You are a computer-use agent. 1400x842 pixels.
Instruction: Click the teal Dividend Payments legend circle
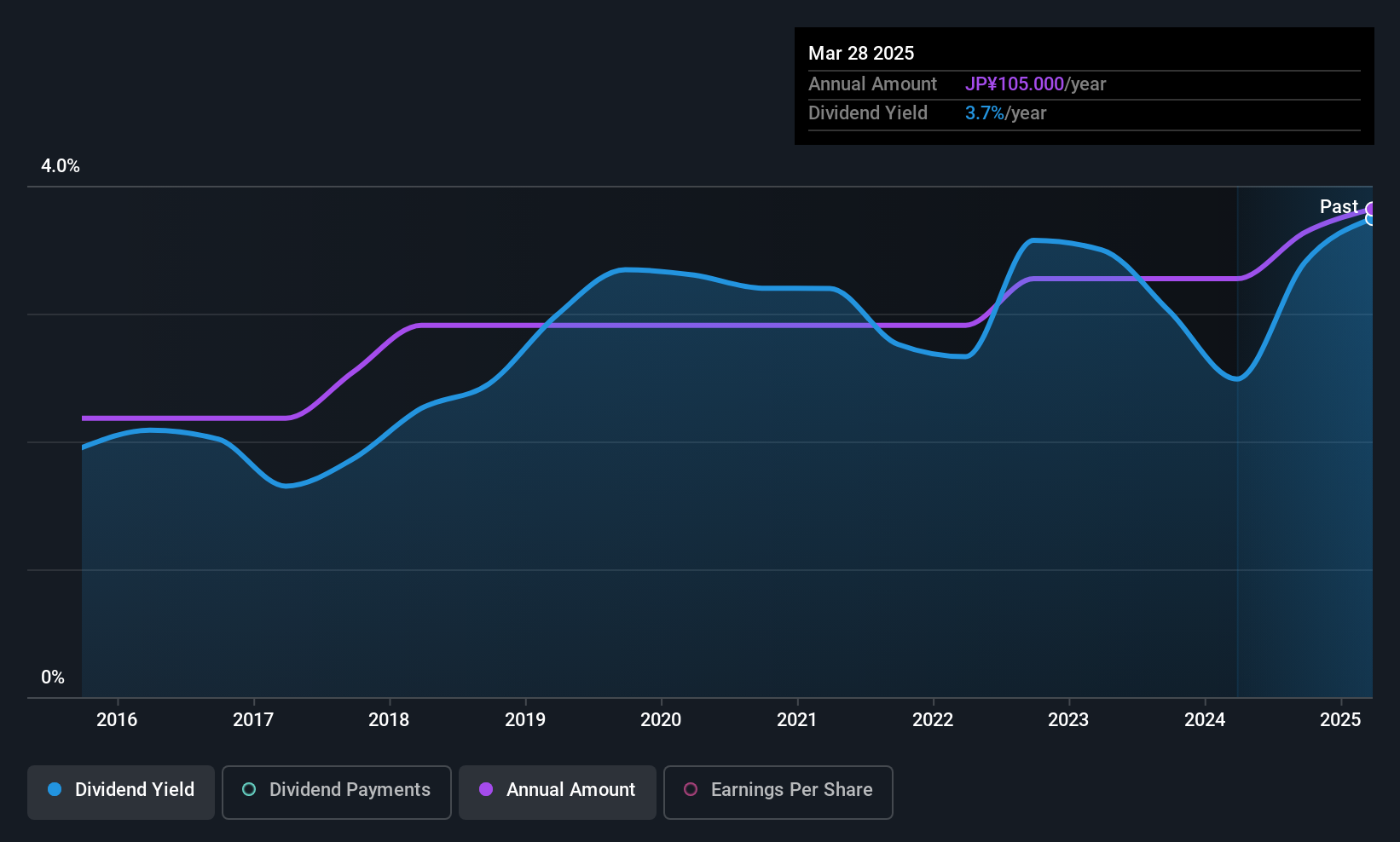click(x=249, y=790)
